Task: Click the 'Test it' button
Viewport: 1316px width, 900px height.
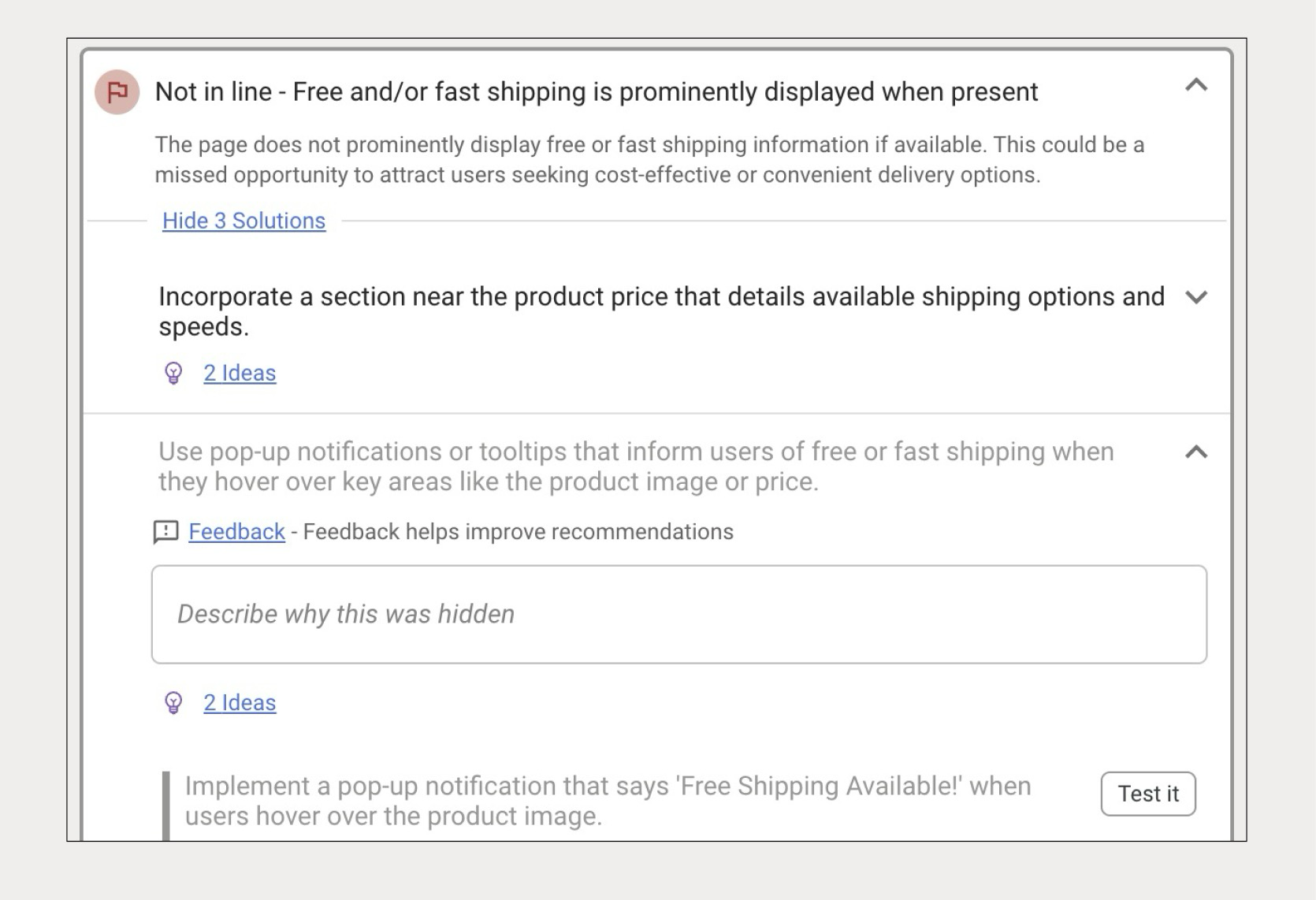Action: tap(1148, 794)
